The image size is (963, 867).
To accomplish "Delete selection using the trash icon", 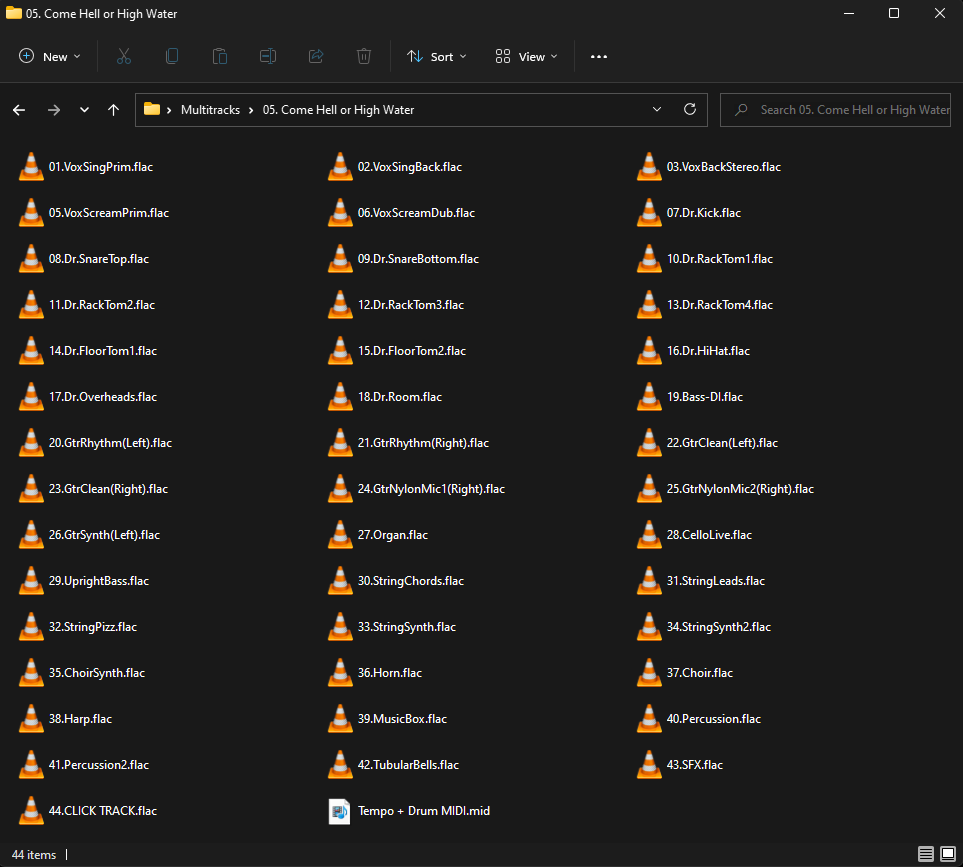I will coord(364,56).
